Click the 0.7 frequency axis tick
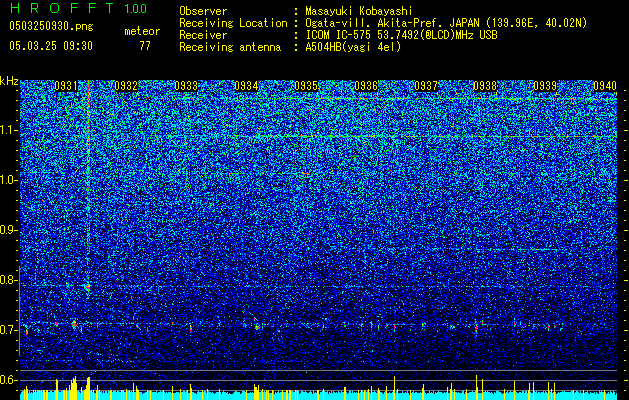The image size is (629, 400). coord(9,330)
